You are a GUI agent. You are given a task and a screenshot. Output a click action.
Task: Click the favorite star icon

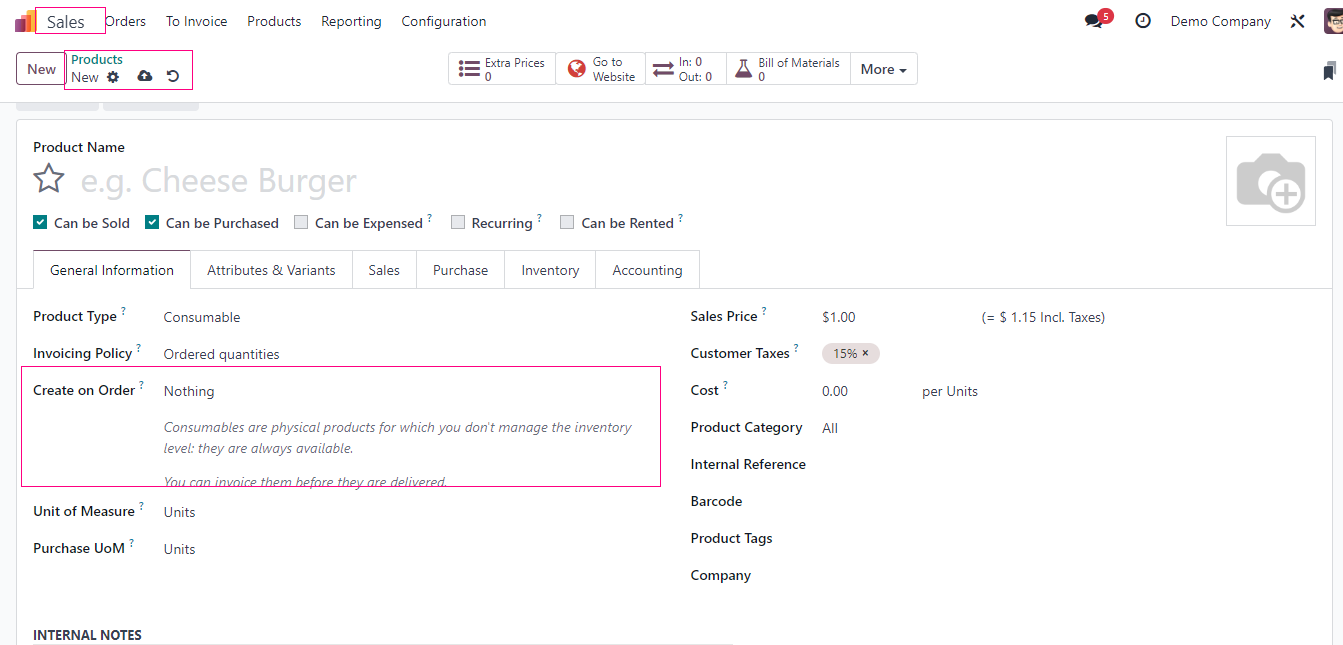click(49, 180)
